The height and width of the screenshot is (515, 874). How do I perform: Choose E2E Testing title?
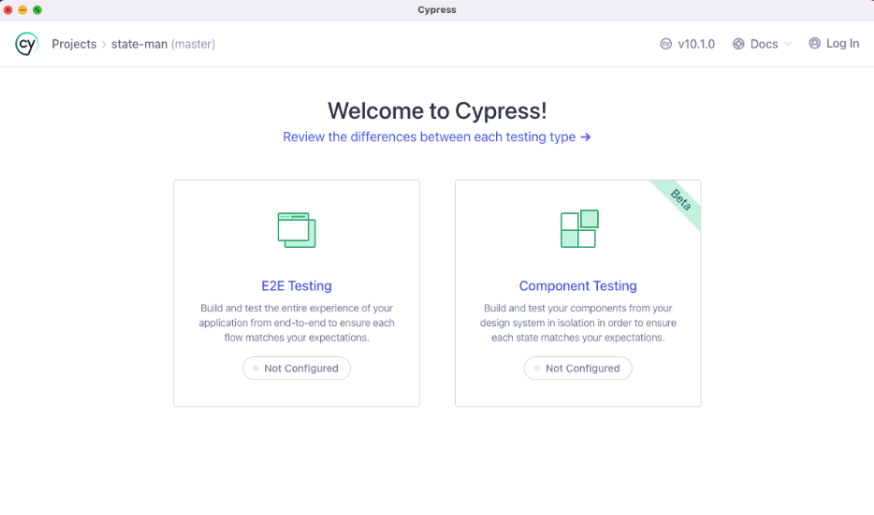[297, 286]
